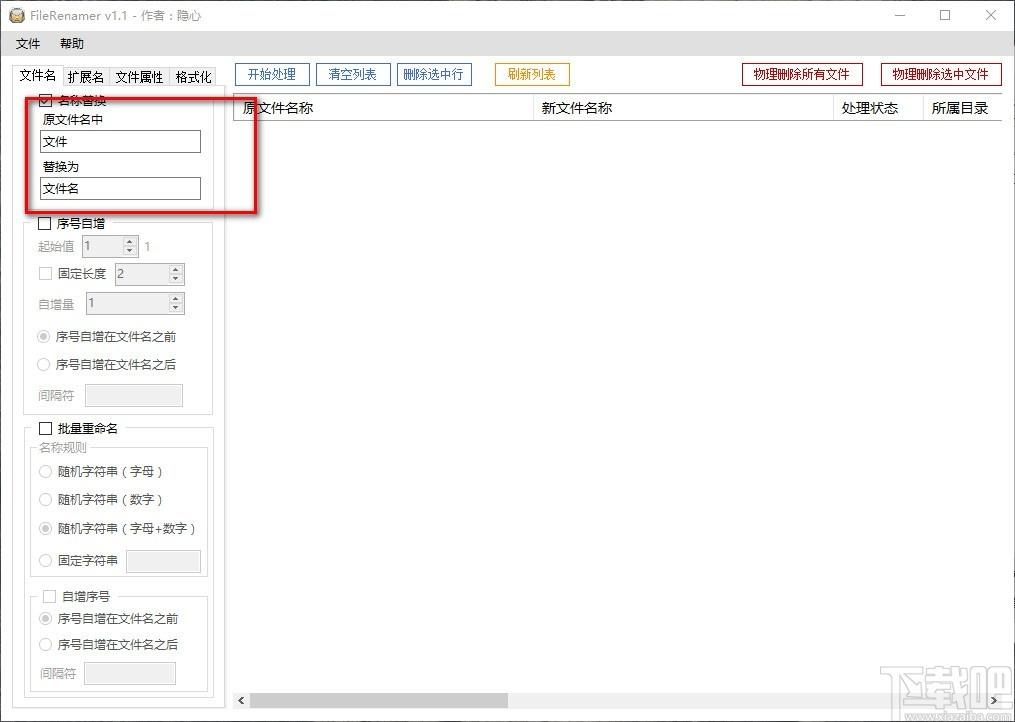Switch to the 文件名 tab
This screenshot has width=1015, height=722.
(38, 75)
